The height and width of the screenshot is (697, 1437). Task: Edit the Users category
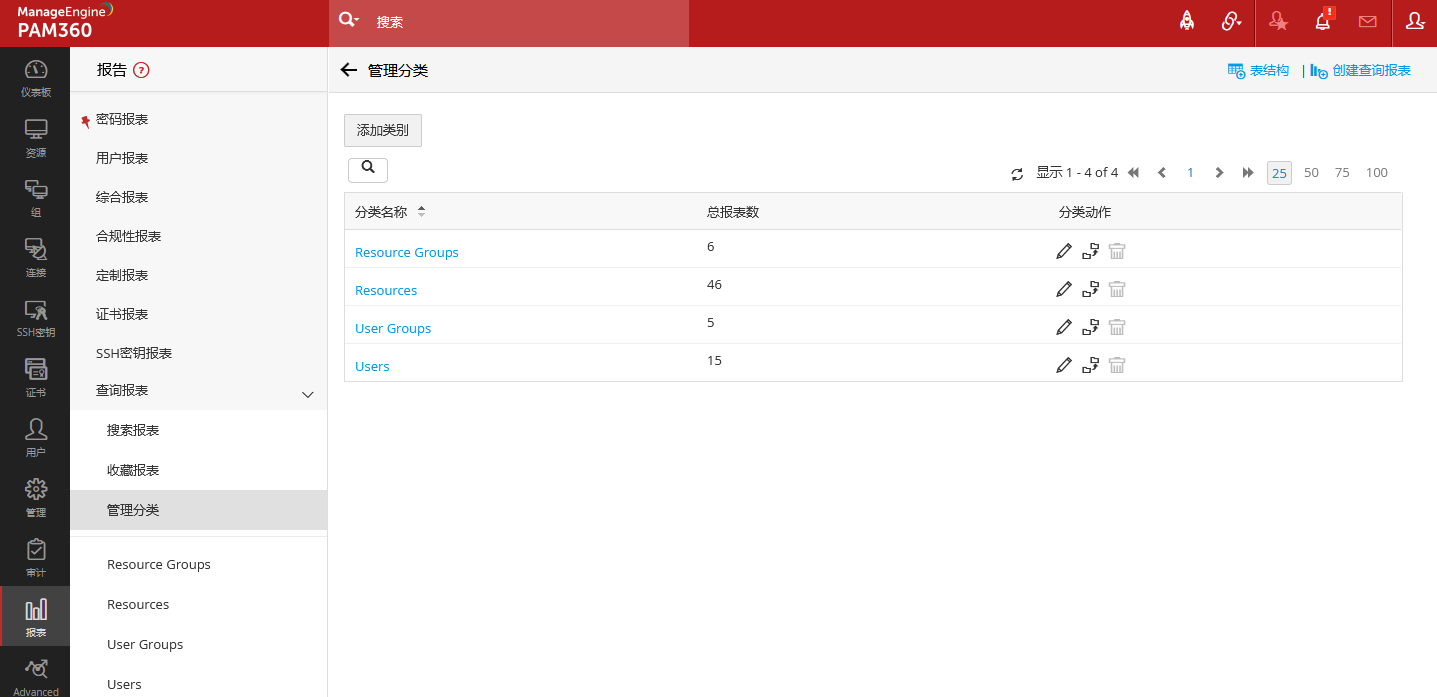point(1064,365)
